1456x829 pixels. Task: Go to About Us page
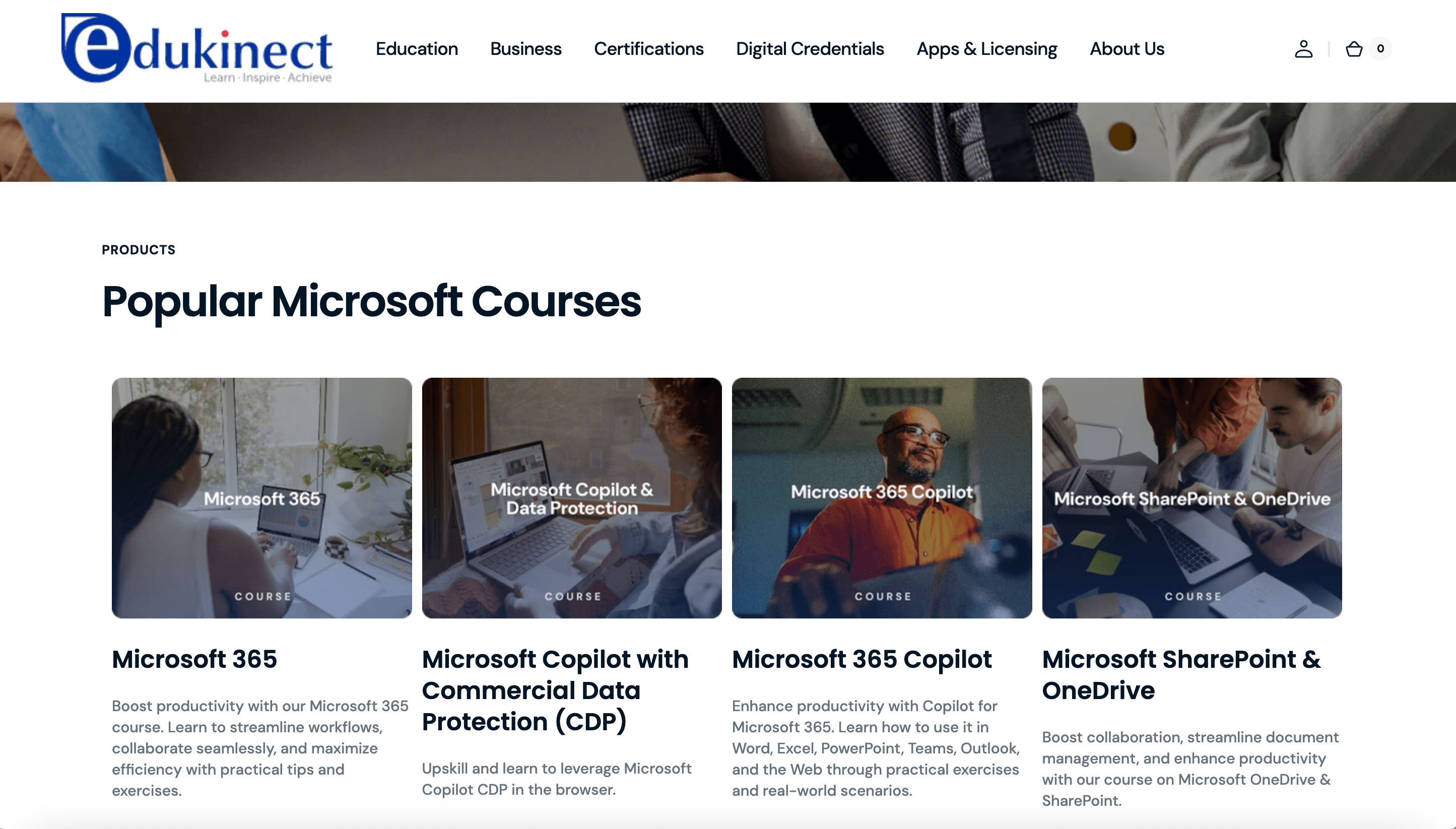1127,49
